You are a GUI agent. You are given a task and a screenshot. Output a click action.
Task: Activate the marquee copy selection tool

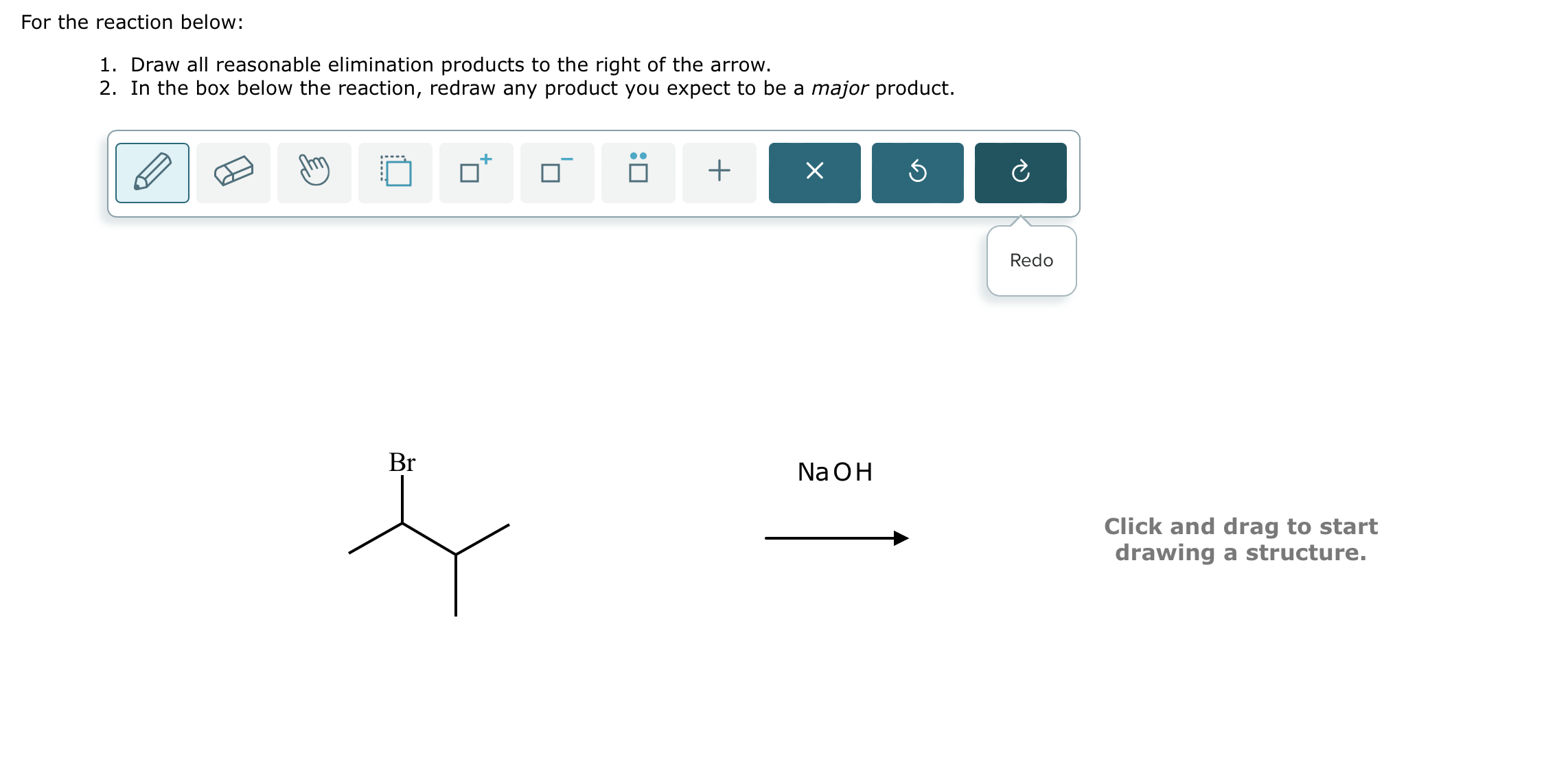(395, 172)
